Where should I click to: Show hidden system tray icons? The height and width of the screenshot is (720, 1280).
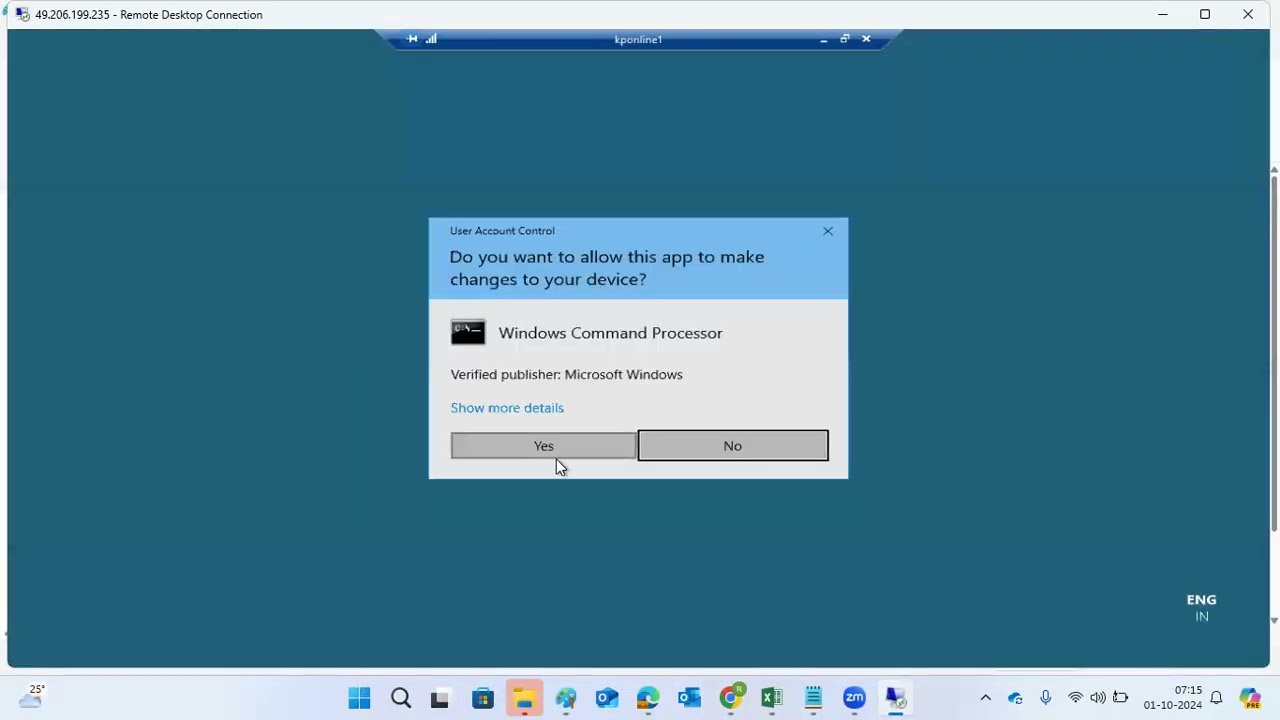pyautogui.click(x=985, y=698)
